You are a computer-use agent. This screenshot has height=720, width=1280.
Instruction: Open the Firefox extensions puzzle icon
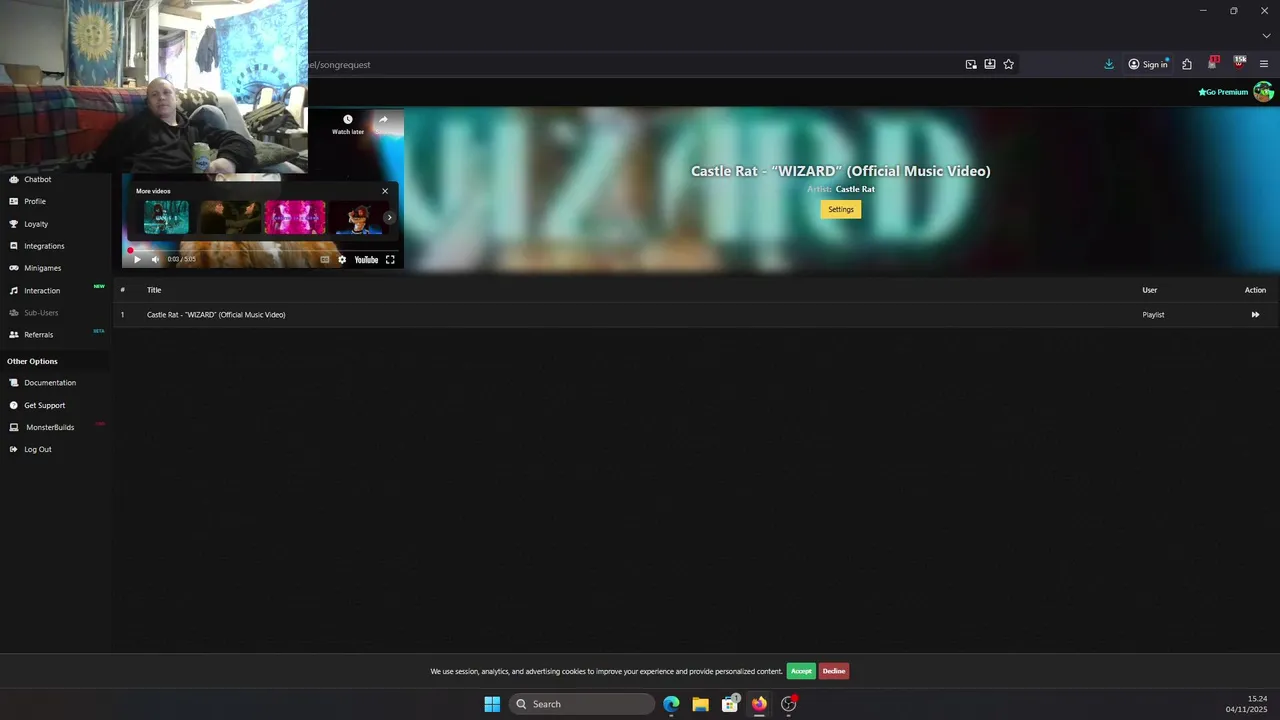[x=1187, y=64]
